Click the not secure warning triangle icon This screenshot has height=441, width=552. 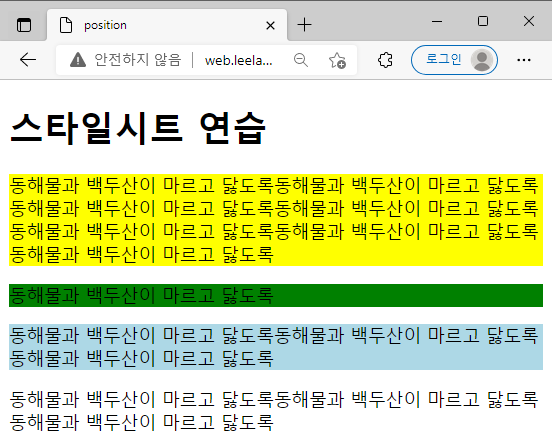point(78,60)
